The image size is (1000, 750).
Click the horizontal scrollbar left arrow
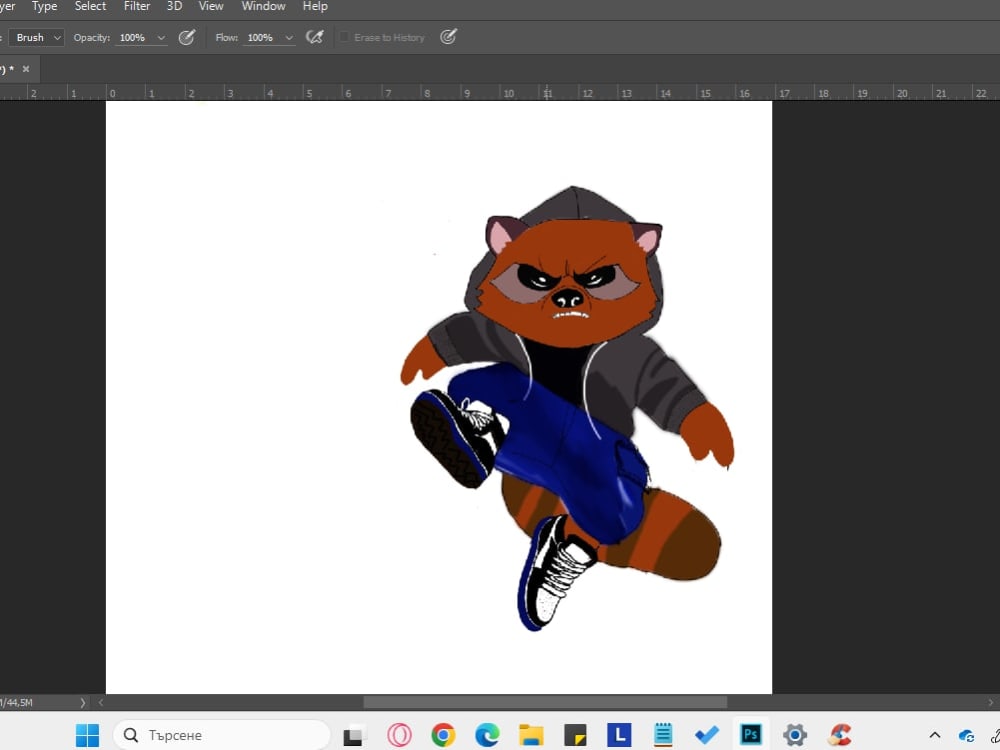pos(101,702)
